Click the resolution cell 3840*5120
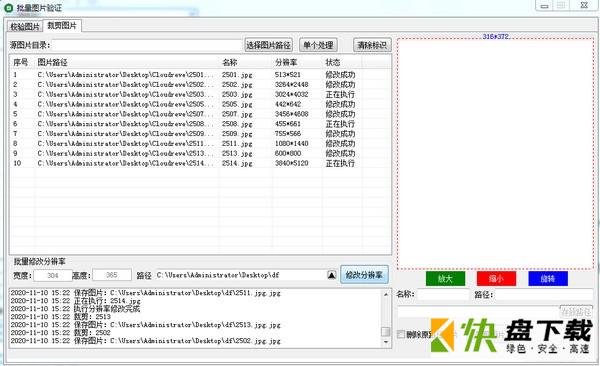 292,163
